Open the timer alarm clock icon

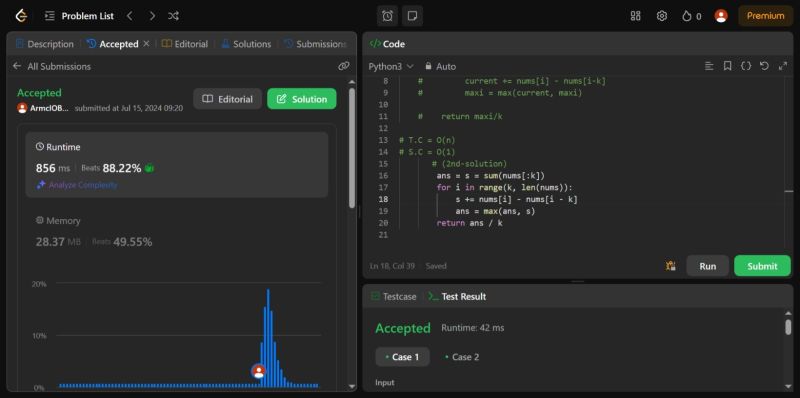[387, 16]
